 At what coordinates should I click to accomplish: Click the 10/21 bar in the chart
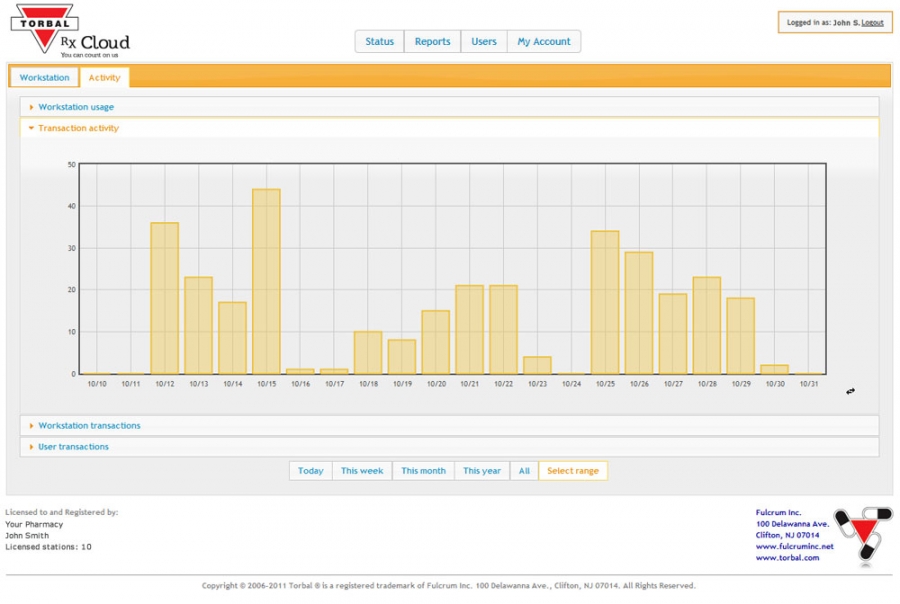pos(470,330)
